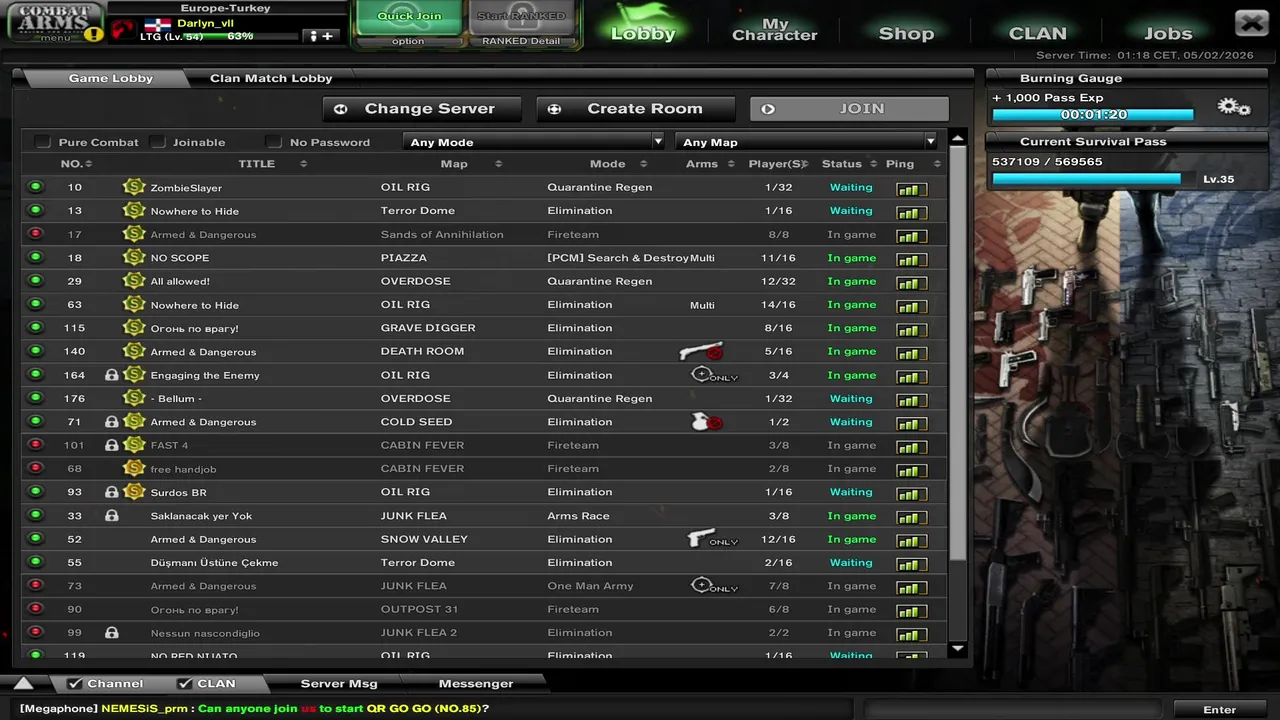Screen dimensions: 1280x720
Task: Switch to Server Msg chat tab
Action: point(339,684)
